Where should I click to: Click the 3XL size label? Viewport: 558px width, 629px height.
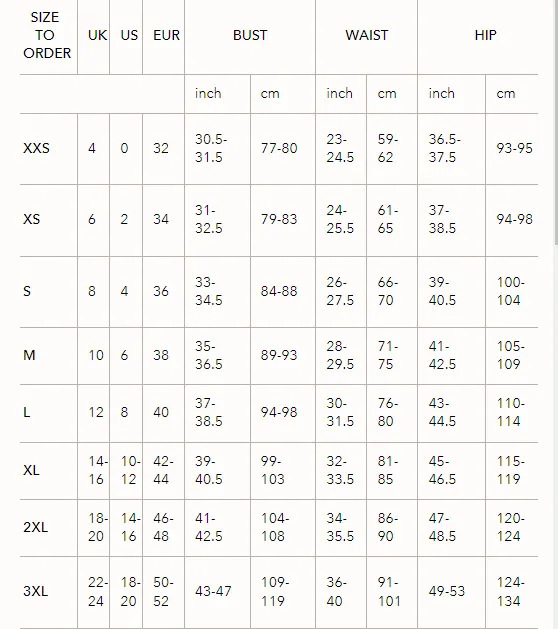tap(36, 591)
